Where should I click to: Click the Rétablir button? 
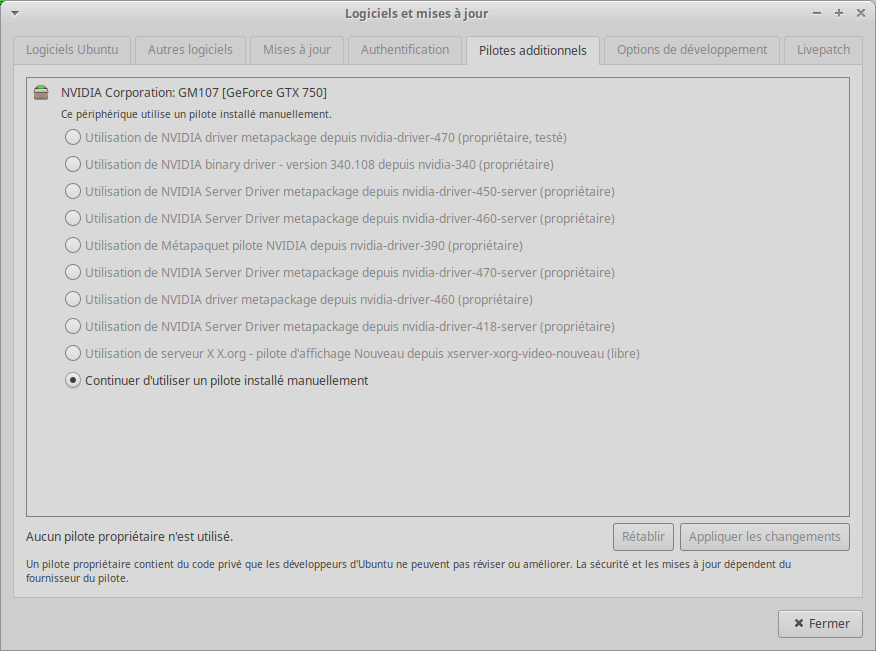(x=643, y=536)
